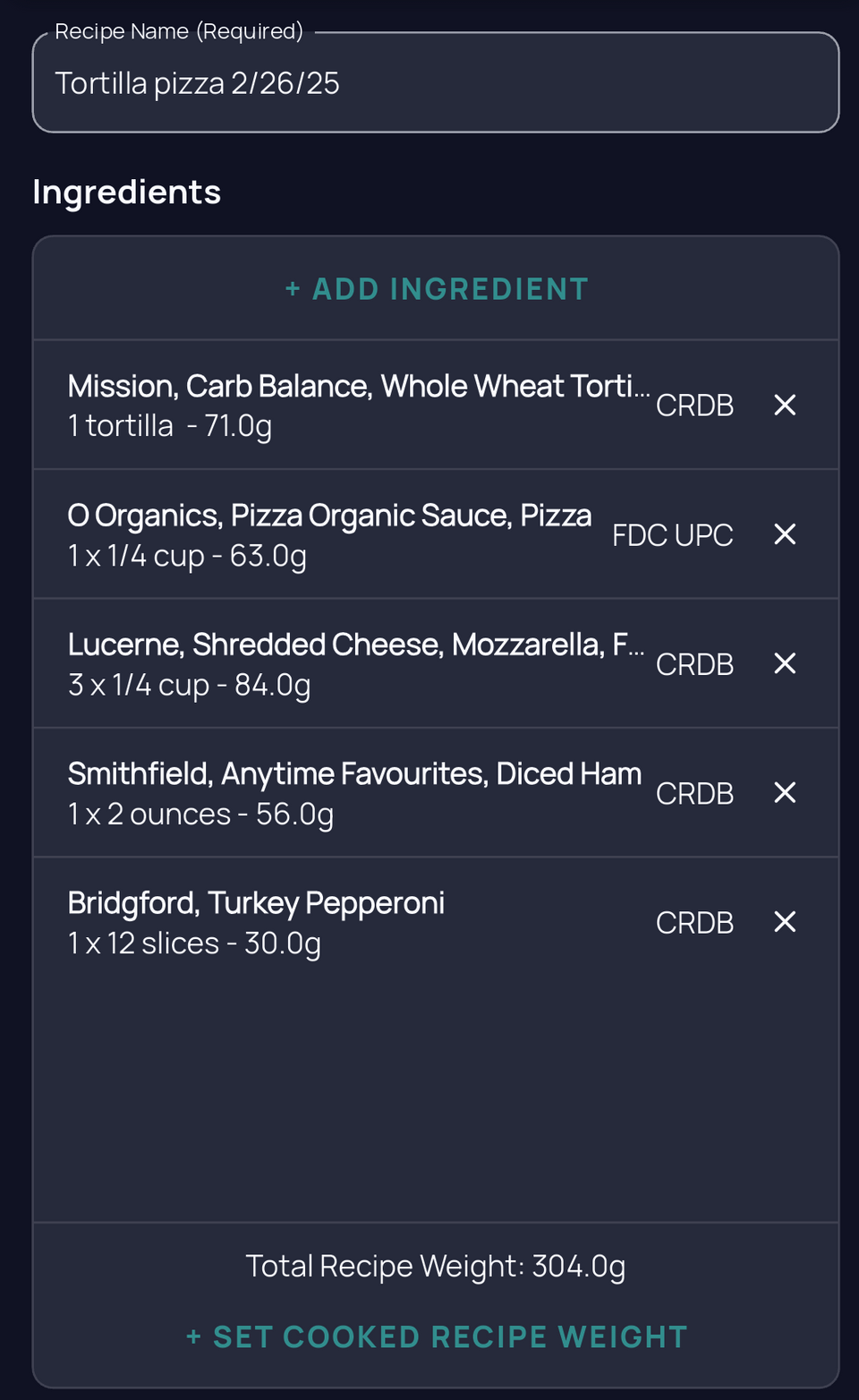859x1400 pixels.
Task: Remove the Mission Carb Balance tortilla ingredient
Action: coord(785,405)
